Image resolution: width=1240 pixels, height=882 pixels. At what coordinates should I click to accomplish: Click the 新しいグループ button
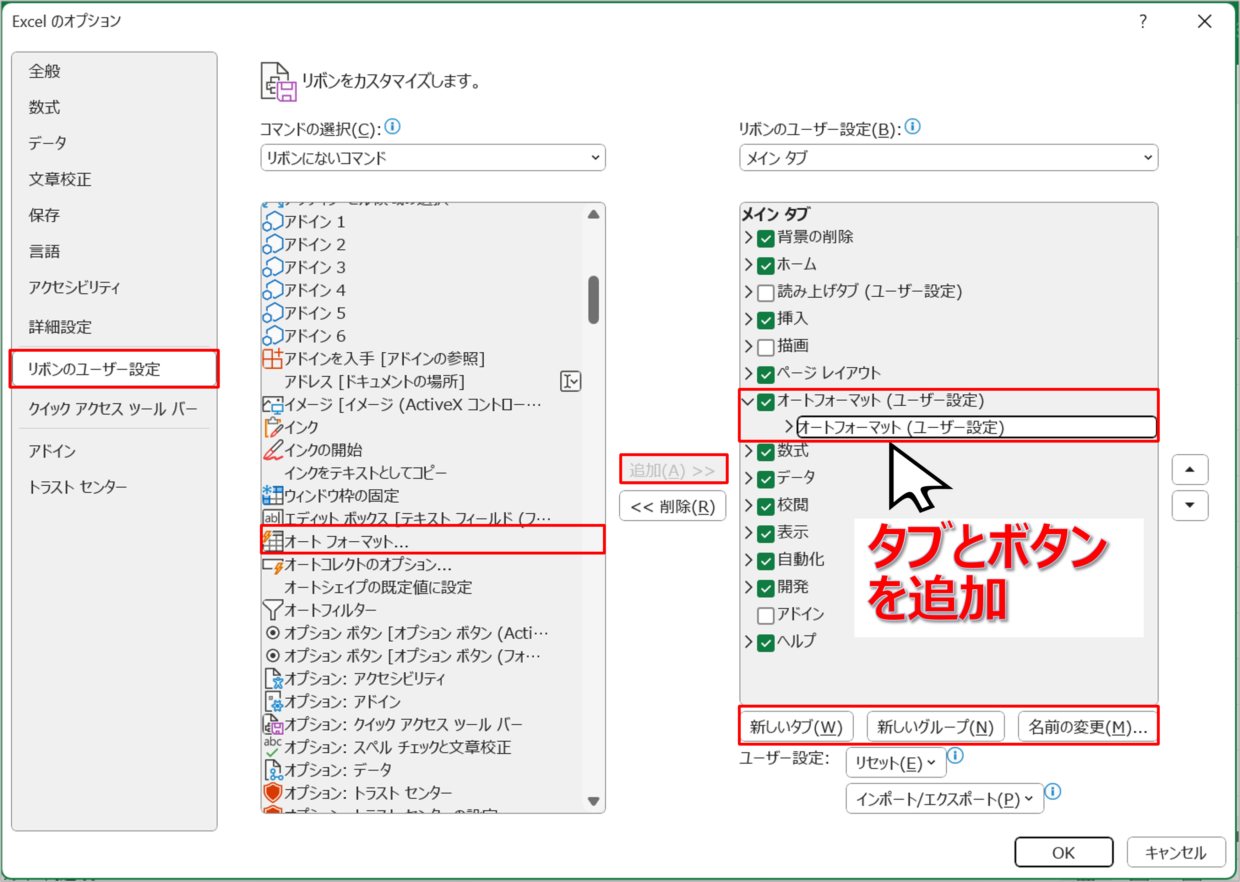point(935,727)
